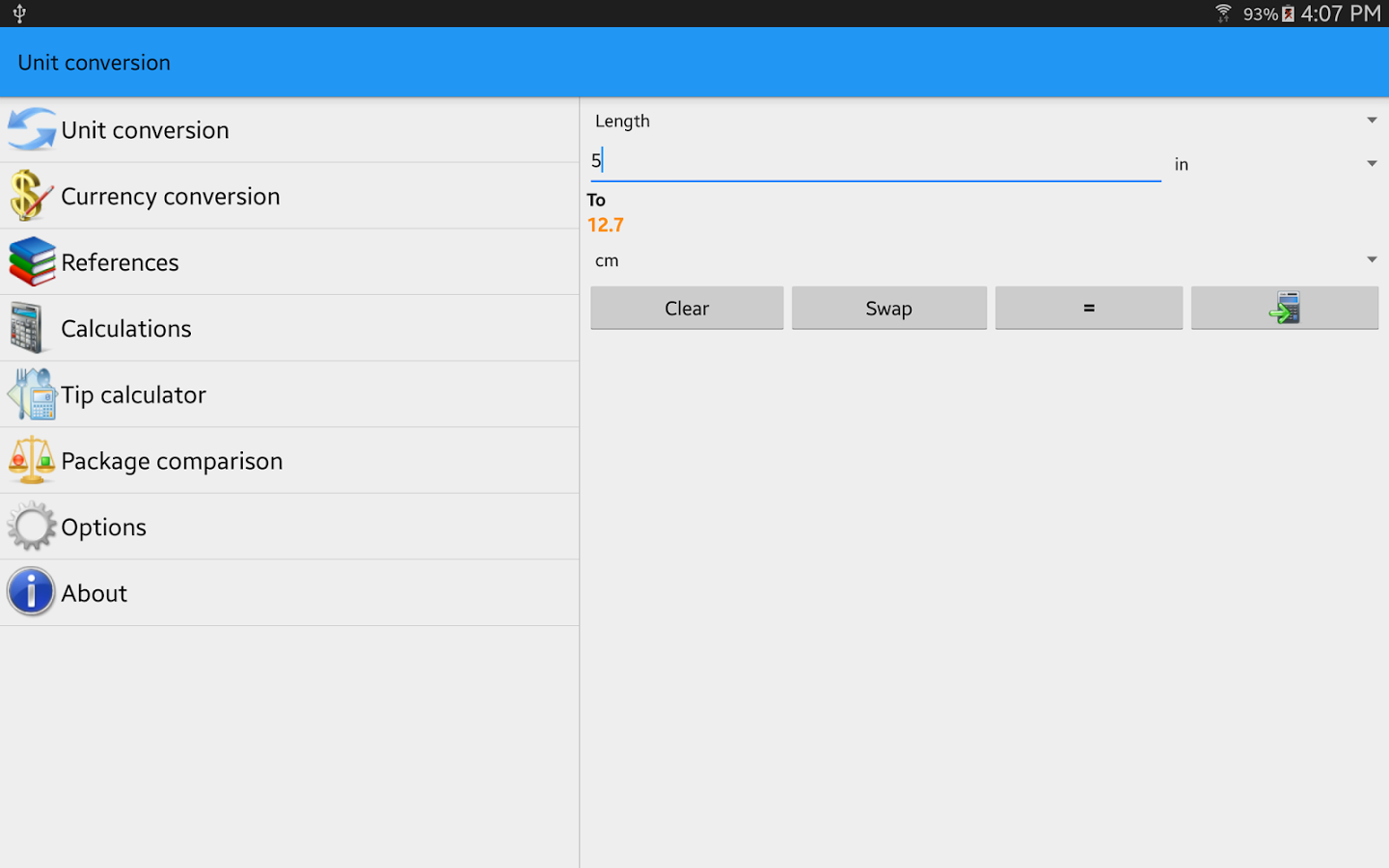The image size is (1389, 868).
Task: Click the Options gear icon
Action: pyautogui.click(x=32, y=527)
